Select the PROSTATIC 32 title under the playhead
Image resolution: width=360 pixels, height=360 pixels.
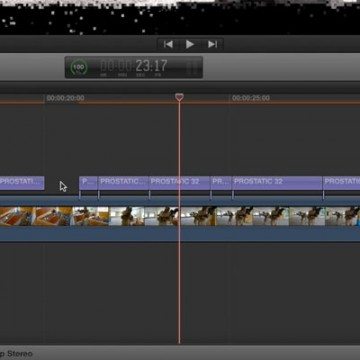pos(180,183)
